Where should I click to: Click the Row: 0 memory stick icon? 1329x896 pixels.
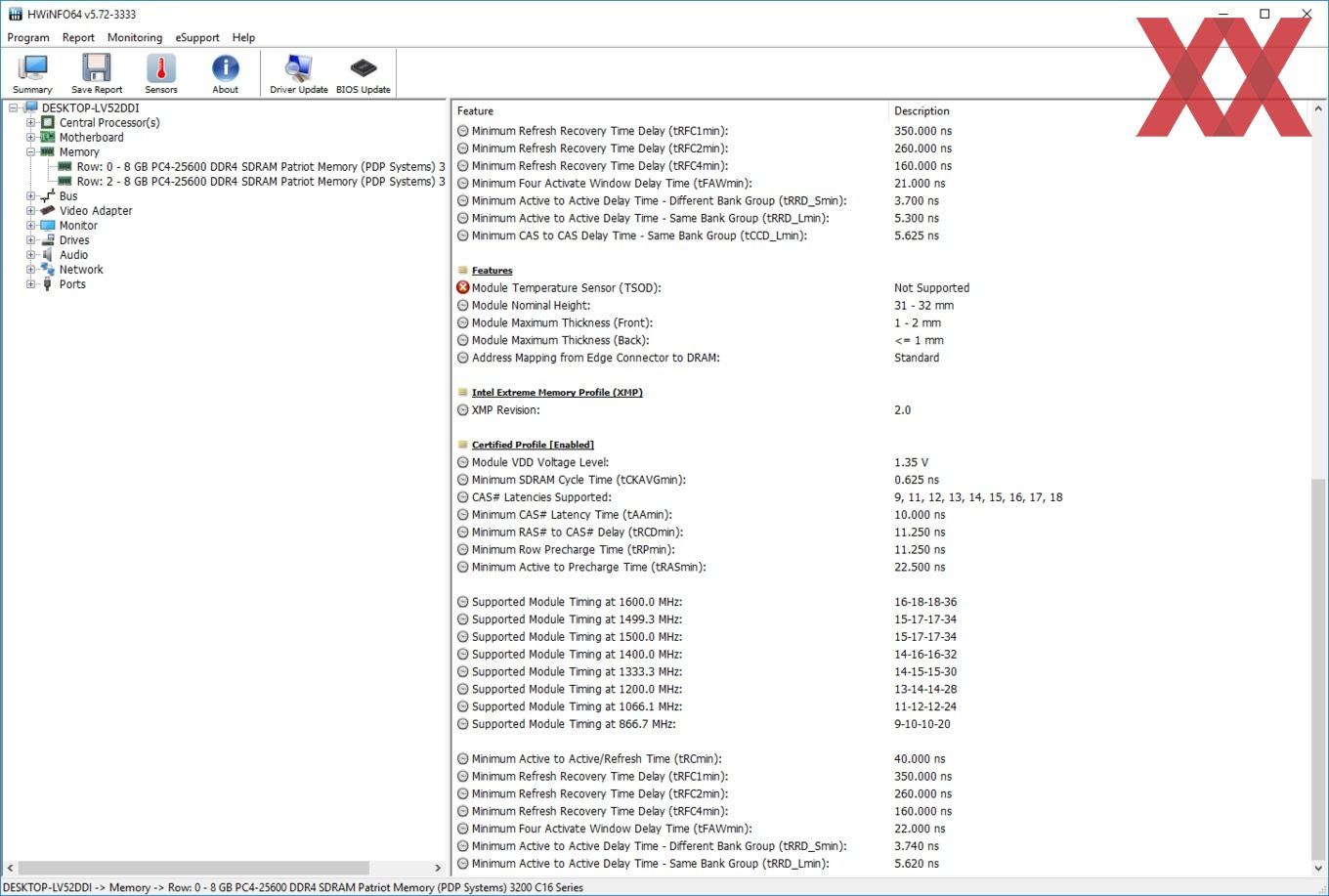pos(65,166)
